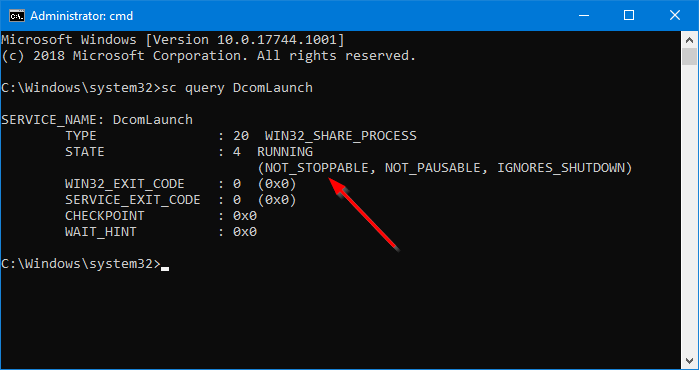Close the Administrator cmd window
This screenshot has width=699, height=370.
(675, 16)
